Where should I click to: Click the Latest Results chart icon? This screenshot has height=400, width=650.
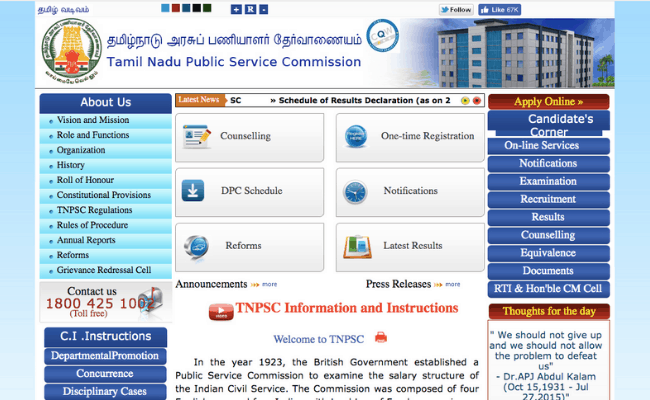[356, 246]
